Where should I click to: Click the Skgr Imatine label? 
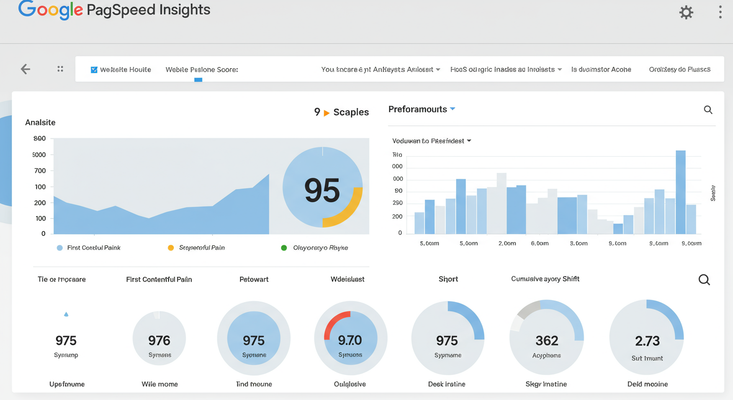[x=546, y=384]
